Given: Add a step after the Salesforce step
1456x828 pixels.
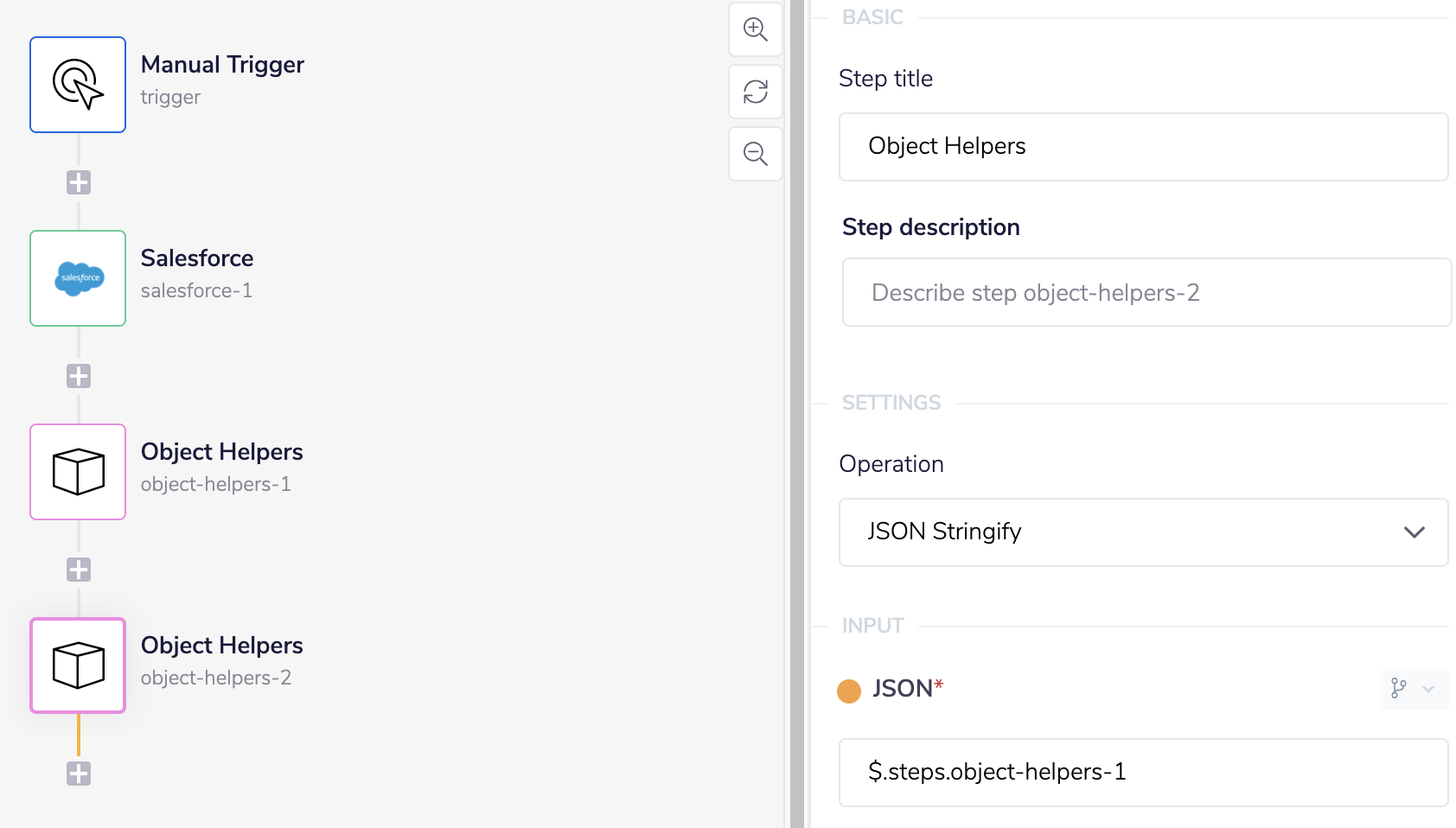Looking at the screenshot, I should click(79, 375).
